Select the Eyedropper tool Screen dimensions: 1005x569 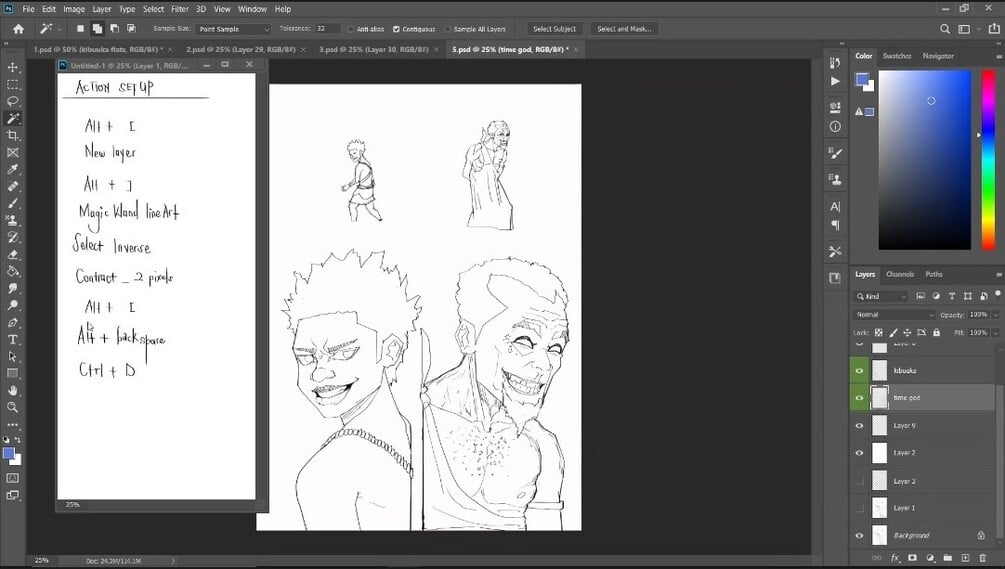pos(12,169)
